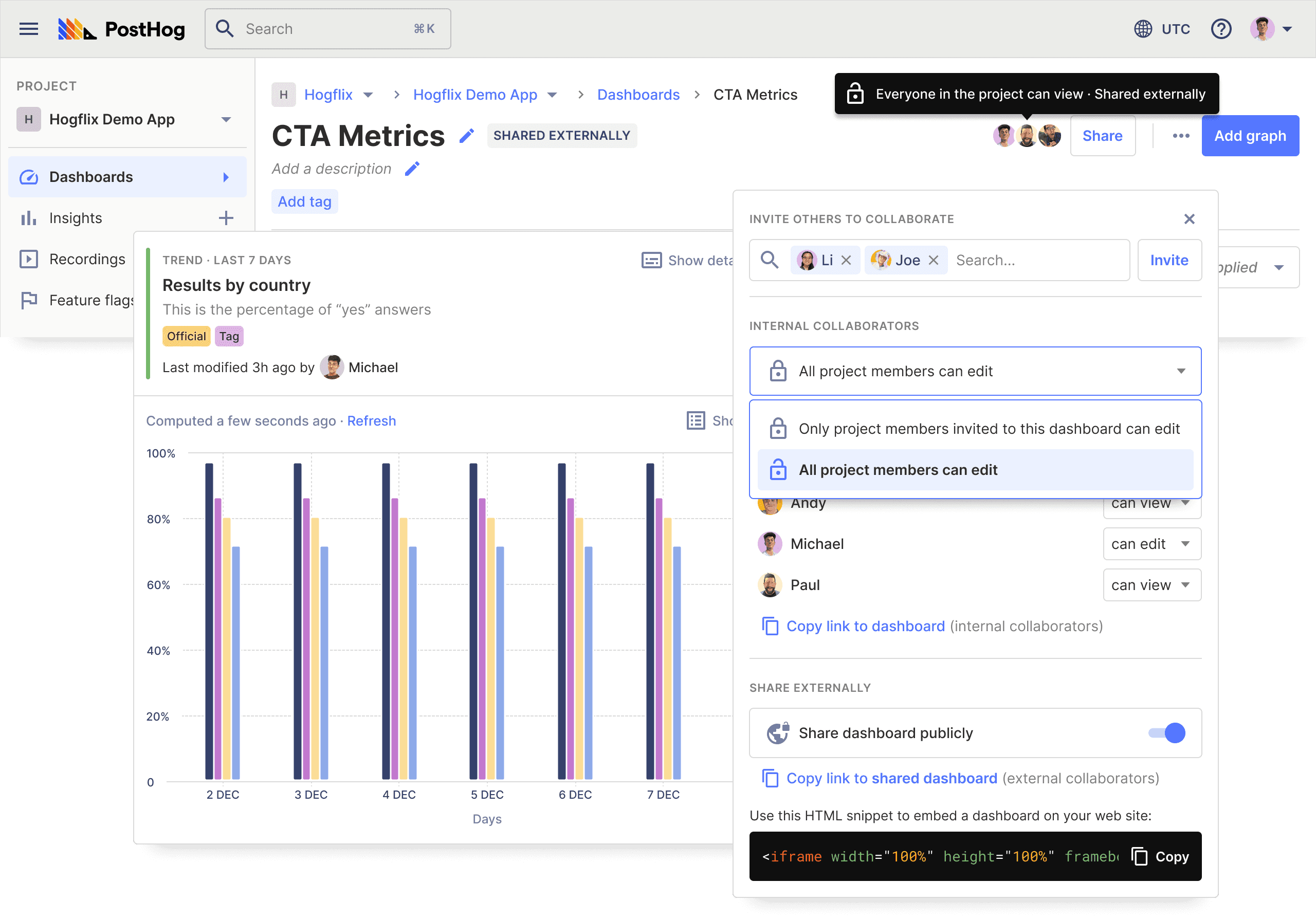Toggle Share dashboard publicly switch
Image resolution: width=1316 pixels, height=919 pixels.
(1167, 733)
